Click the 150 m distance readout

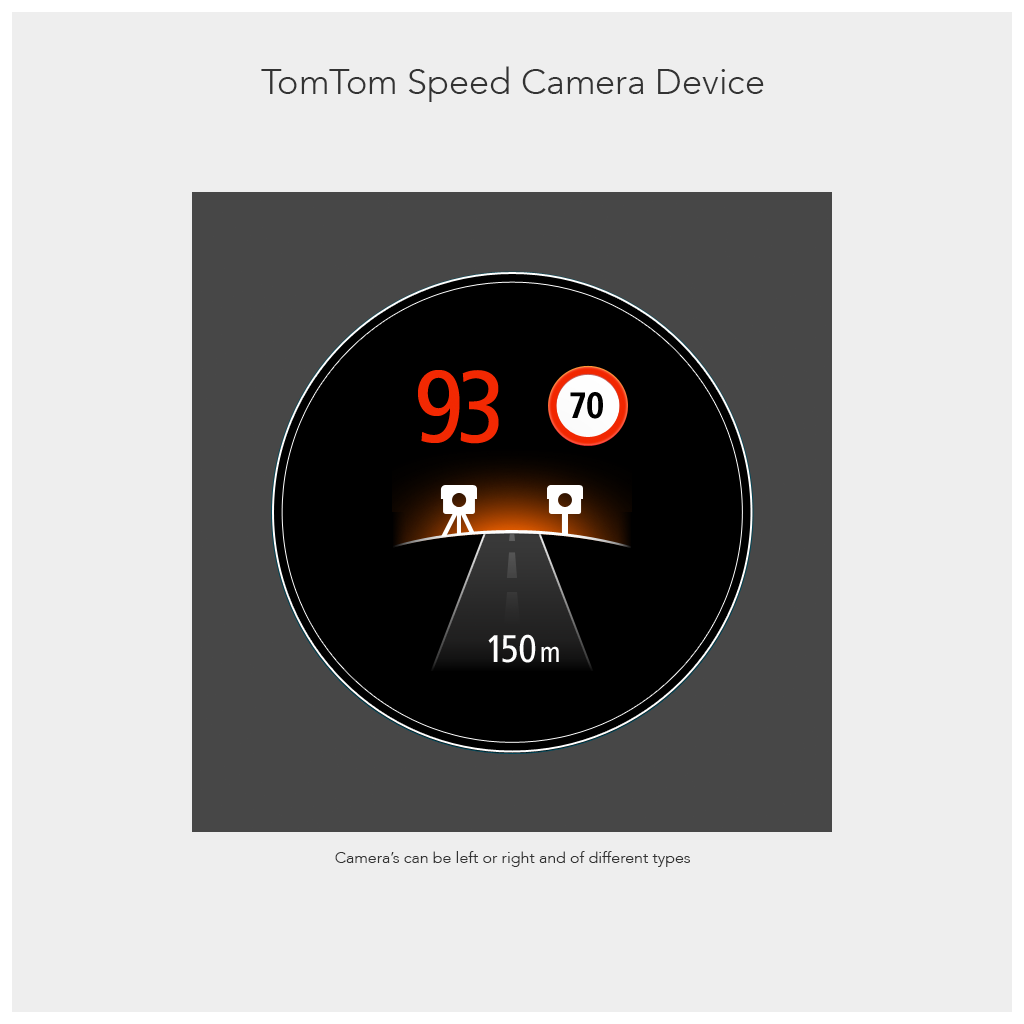point(524,650)
